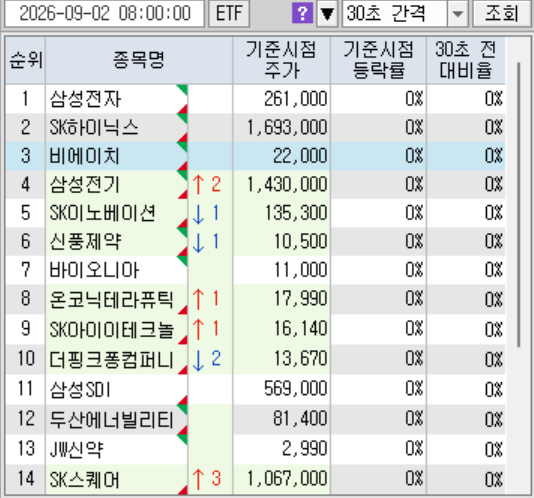Click the vertical scrollbar thumb
This screenshot has width=534, height=498.
coord(518,204)
